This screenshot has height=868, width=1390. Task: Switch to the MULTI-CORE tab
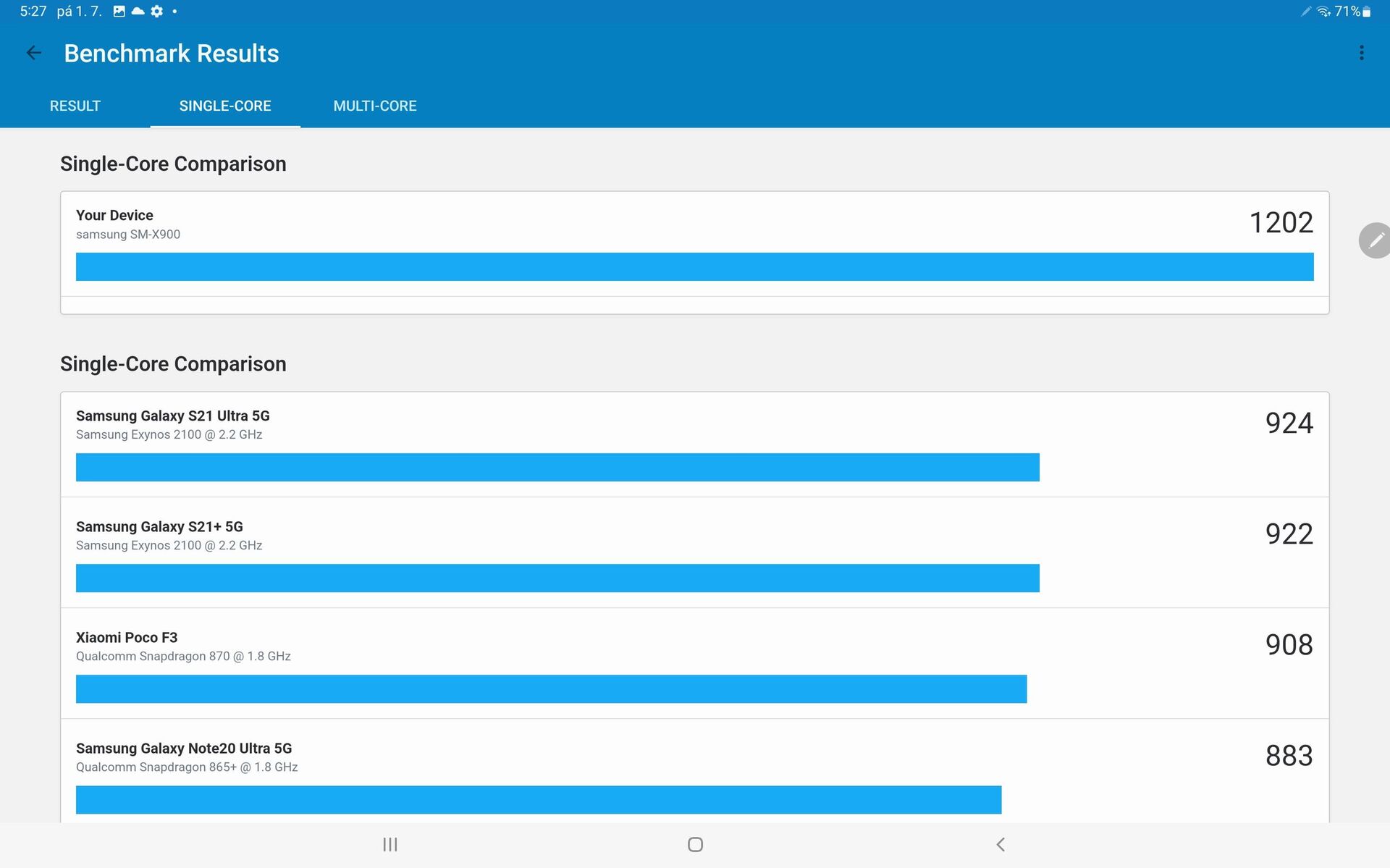(375, 106)
